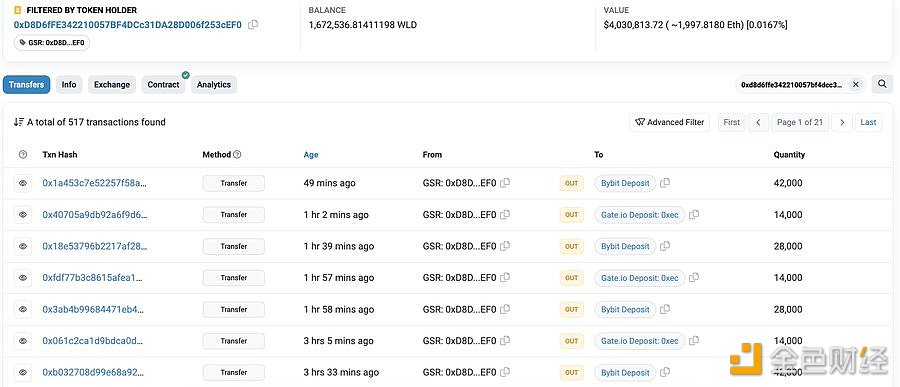Preview transaction 0xfdf77b3c8615afea1 with eye icon
The height and width of the screenshot is (387, 900).
click(x=23, y=278)
